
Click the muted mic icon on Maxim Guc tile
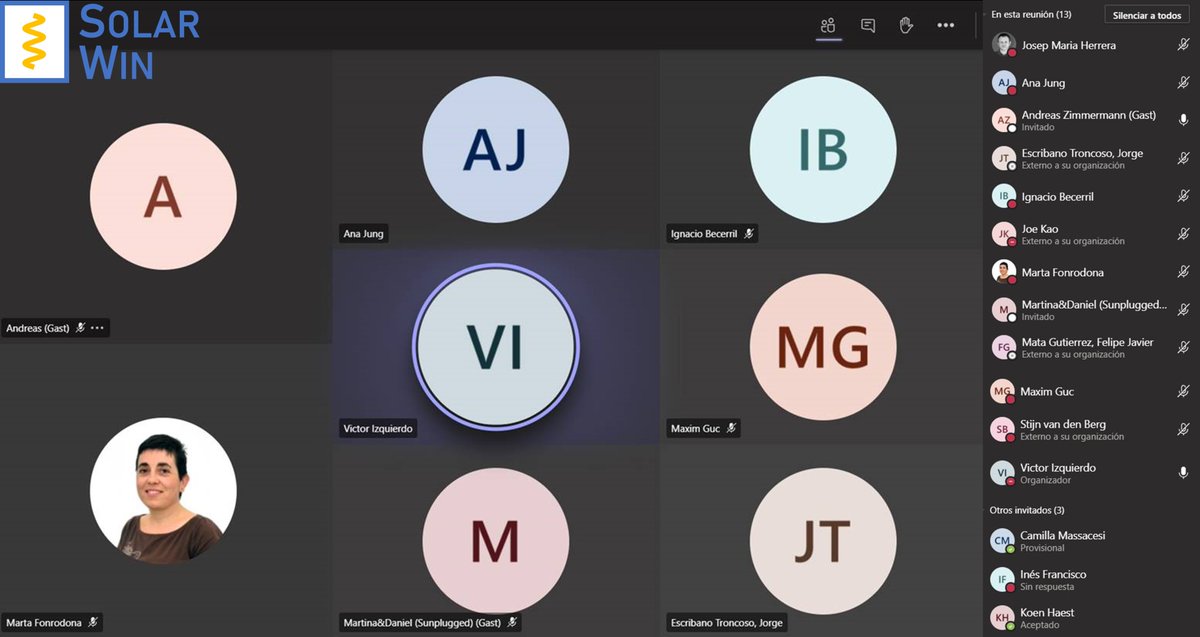(x=732, y=429)
